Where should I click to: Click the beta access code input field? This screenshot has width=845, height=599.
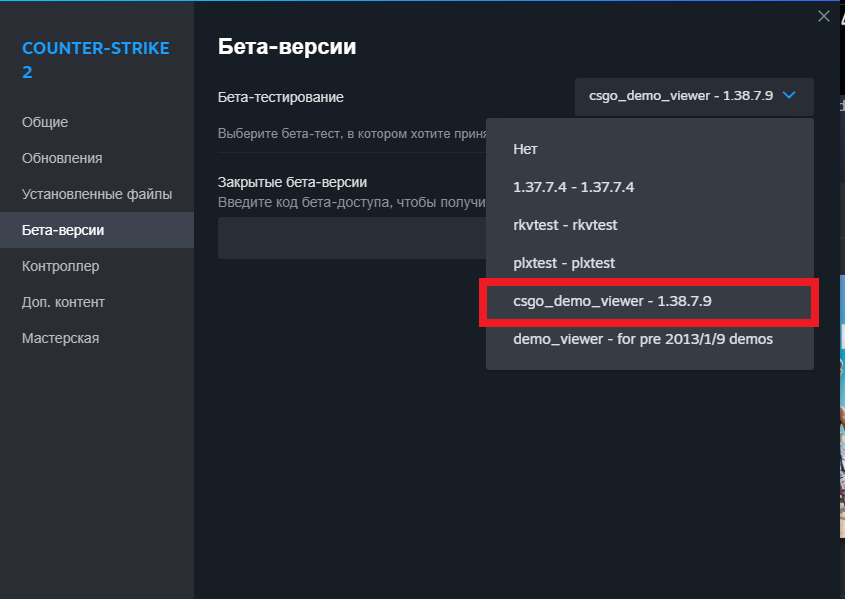(352, 238)
